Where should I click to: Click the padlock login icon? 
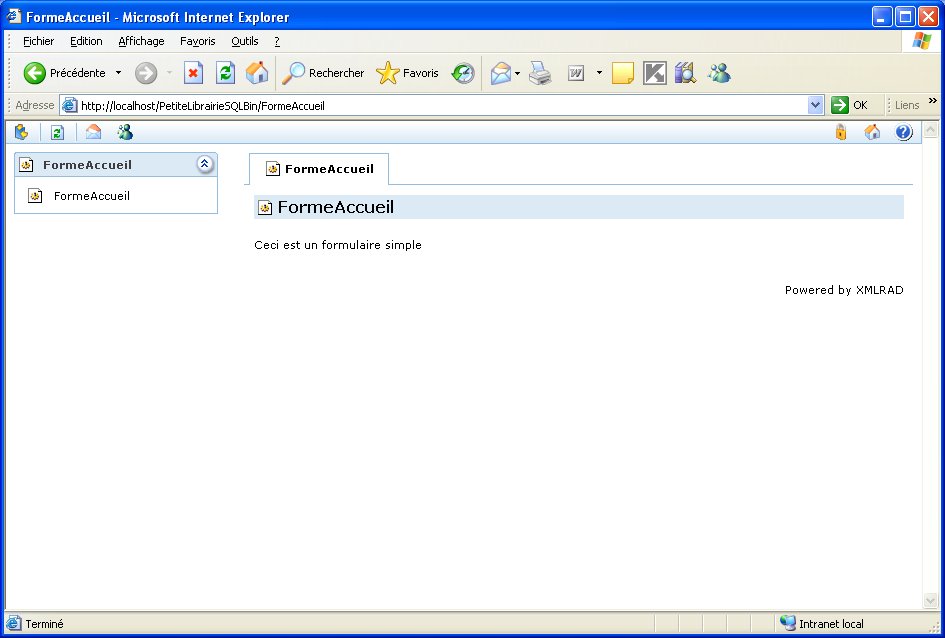pyautogui.click(x=841, y=132)
